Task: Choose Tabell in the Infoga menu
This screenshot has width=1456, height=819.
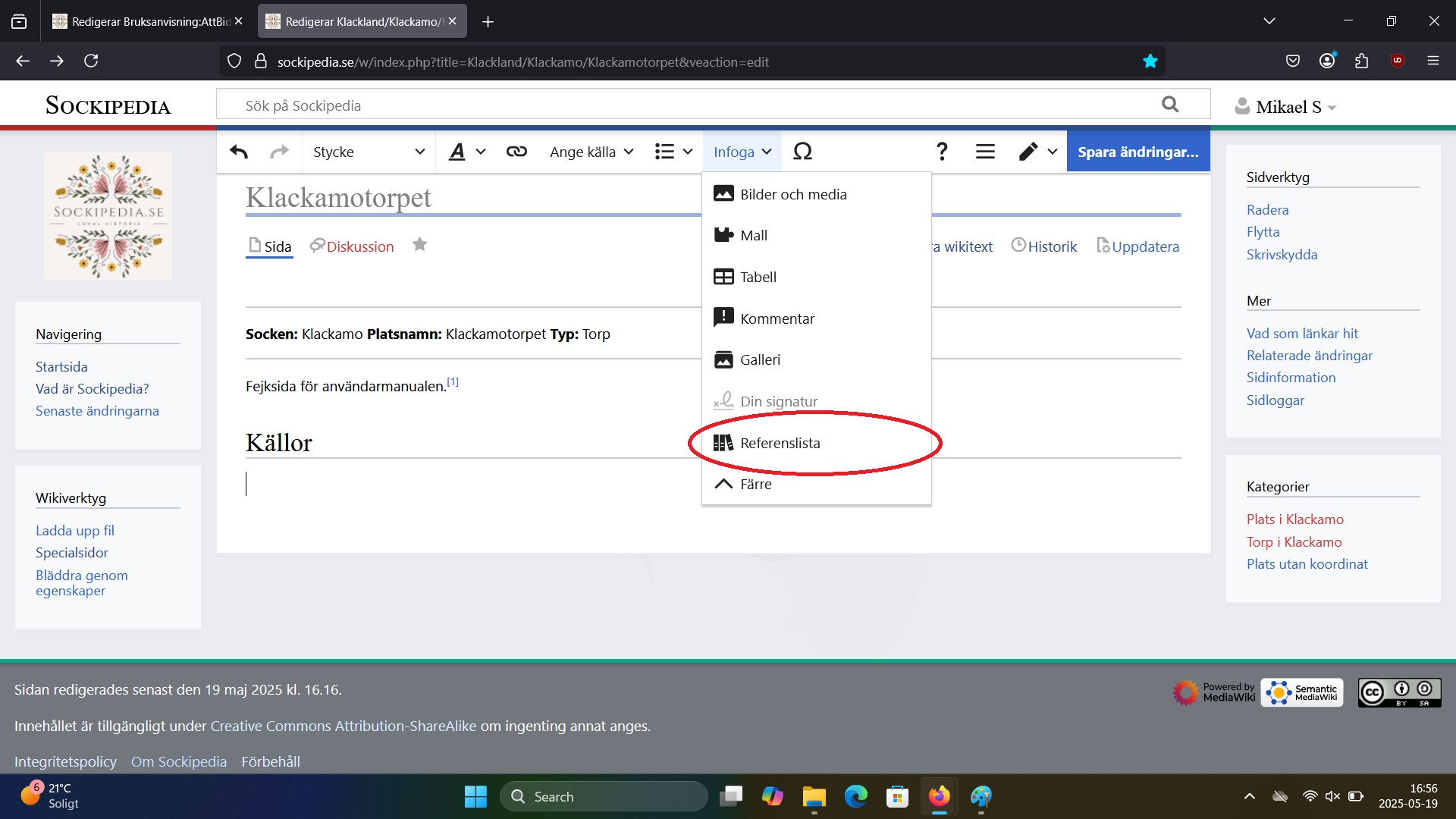Action: coord(758,278)
